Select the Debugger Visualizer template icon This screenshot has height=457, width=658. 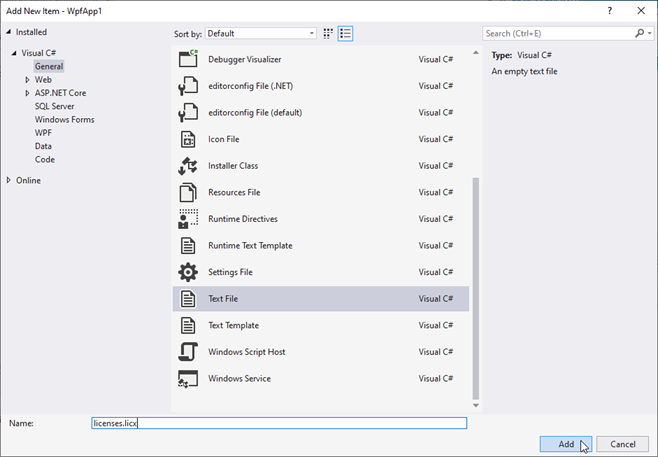pos(188,59)
